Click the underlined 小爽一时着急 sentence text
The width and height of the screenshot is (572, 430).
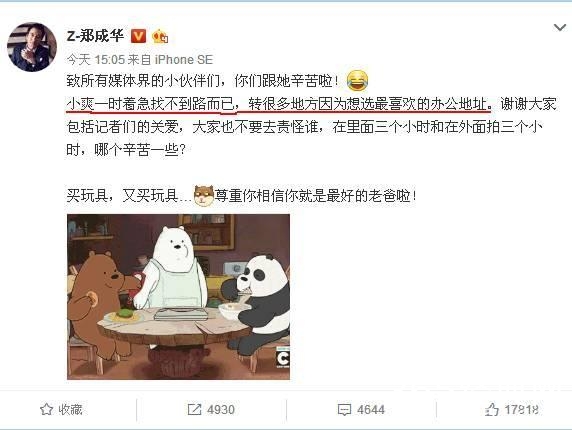[279, 104]
